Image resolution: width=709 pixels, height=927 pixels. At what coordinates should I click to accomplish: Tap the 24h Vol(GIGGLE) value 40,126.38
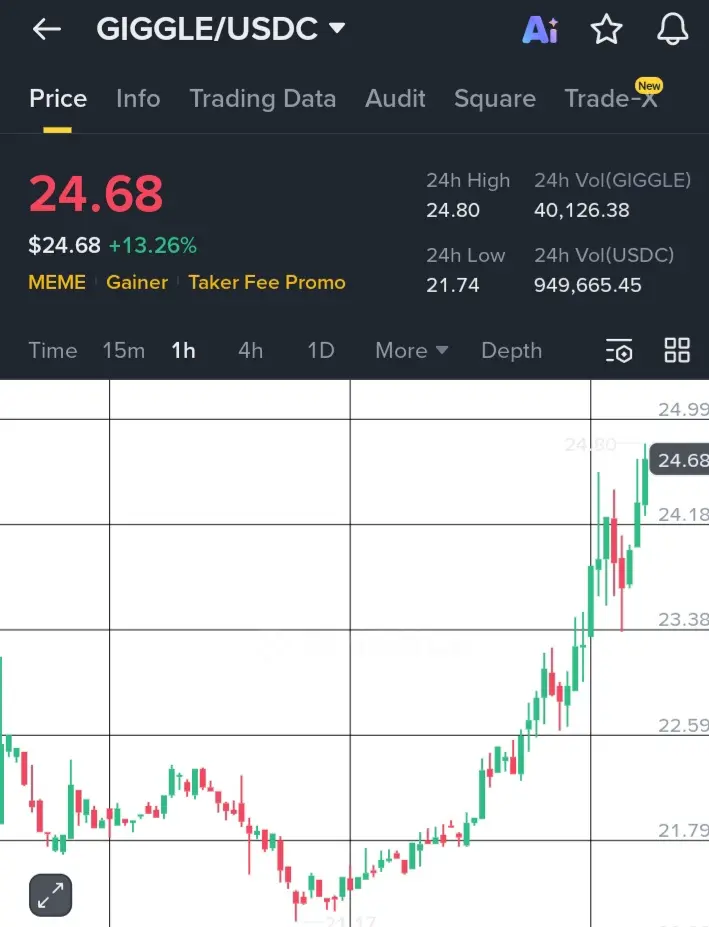point(581,210)
